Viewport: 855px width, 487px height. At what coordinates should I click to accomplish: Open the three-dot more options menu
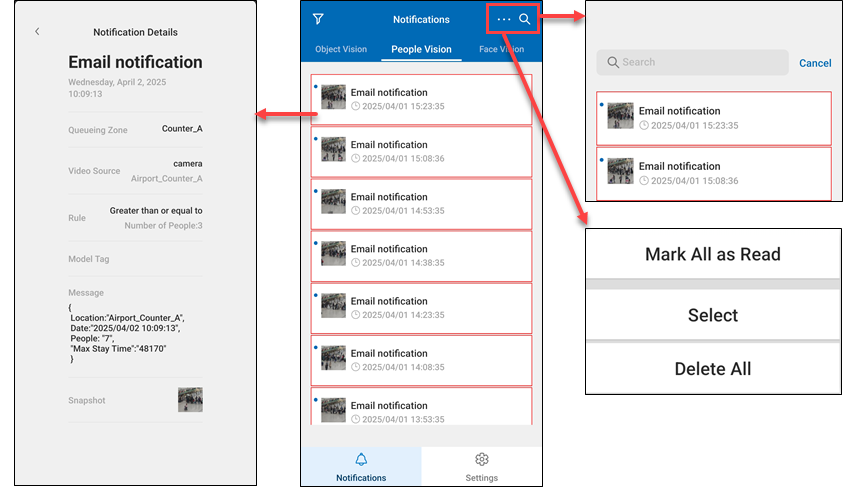pos(503,19)
